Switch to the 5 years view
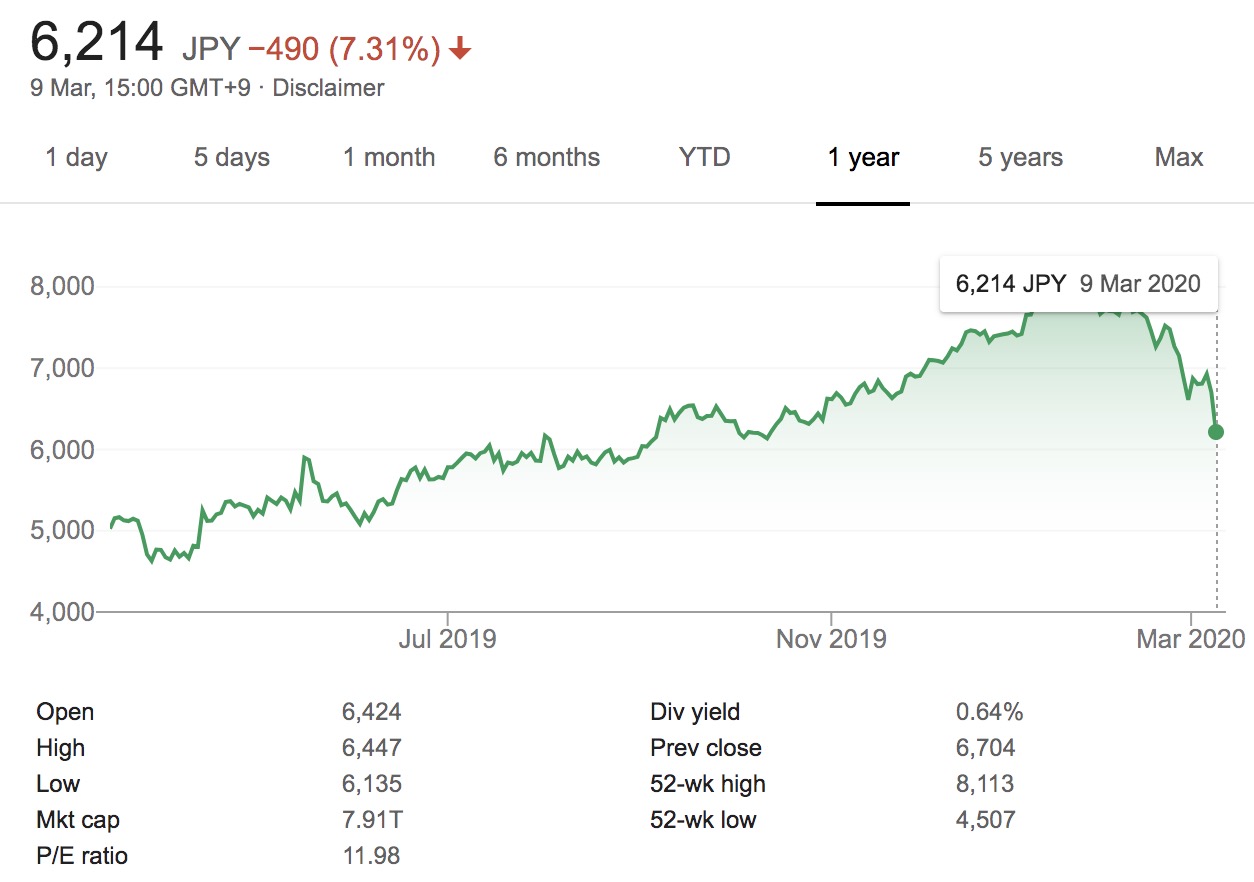 pos(1020,157)
